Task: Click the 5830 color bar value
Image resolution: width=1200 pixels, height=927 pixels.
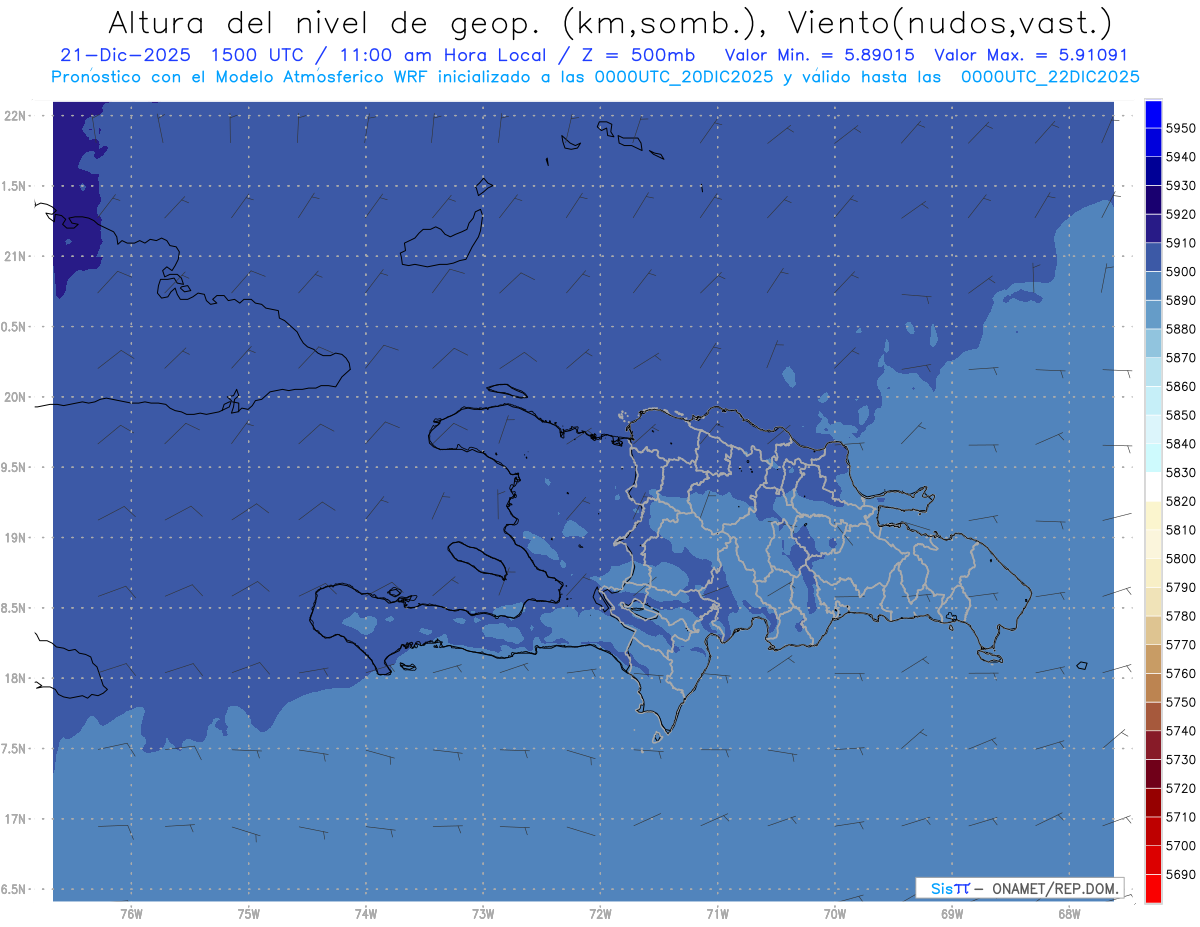Action: tap(1180, 472)
